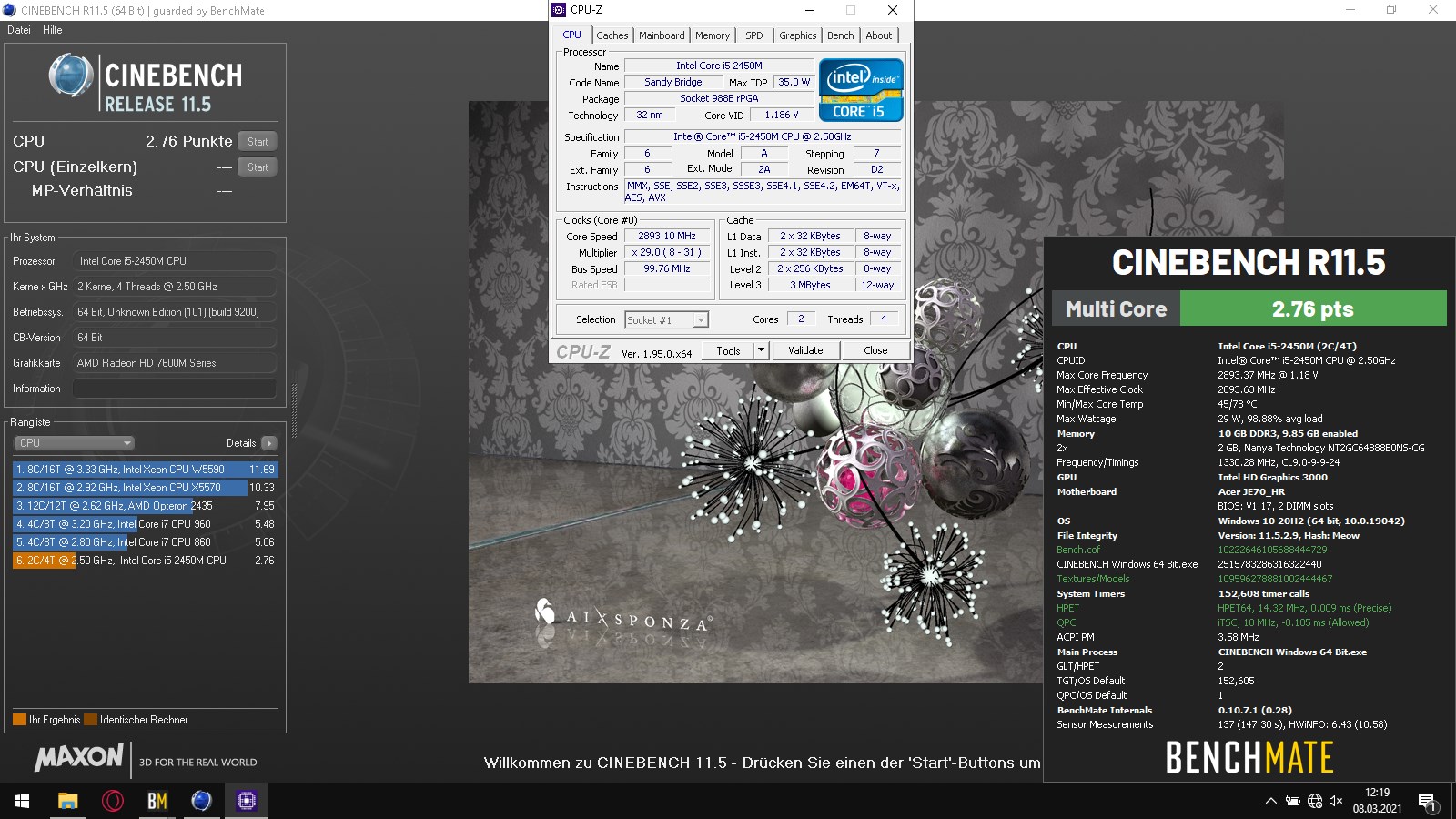The width and height of the screenshot is (1456, 819).
Task: Select the Core i5-2450M ranking row
Action: point(145,561)
